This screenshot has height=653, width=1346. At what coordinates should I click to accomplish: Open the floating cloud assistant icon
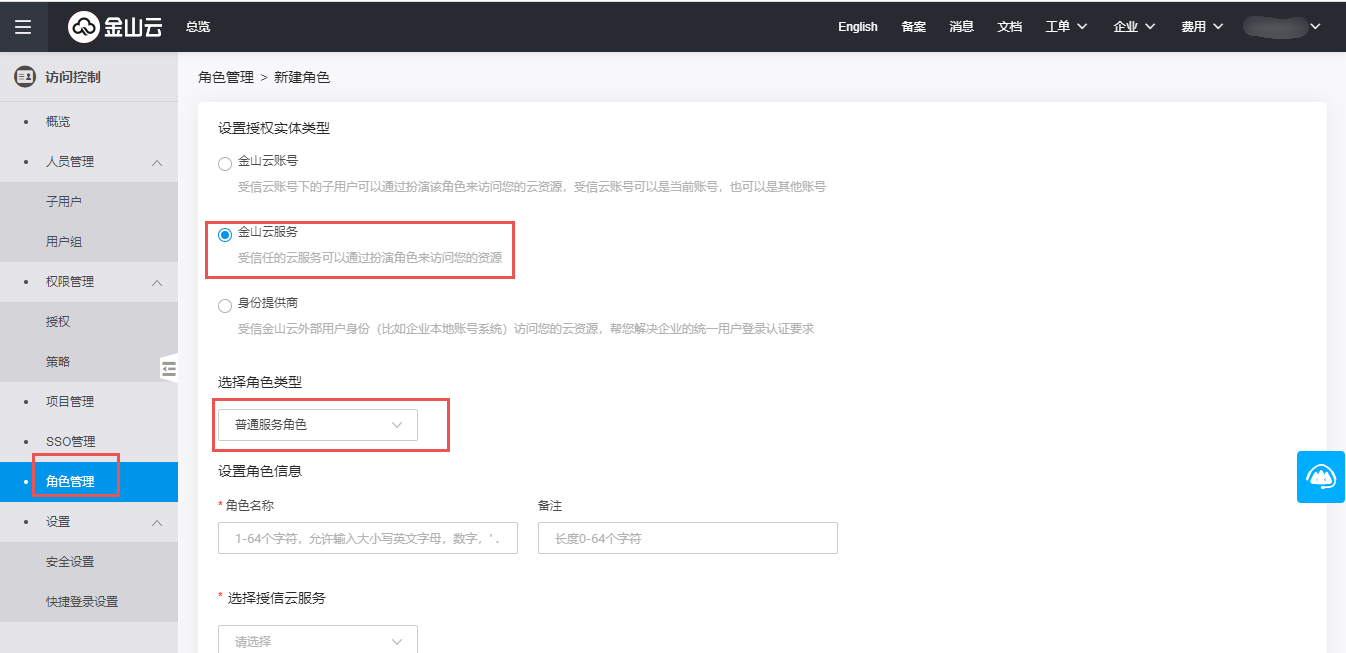point(1321,477)
